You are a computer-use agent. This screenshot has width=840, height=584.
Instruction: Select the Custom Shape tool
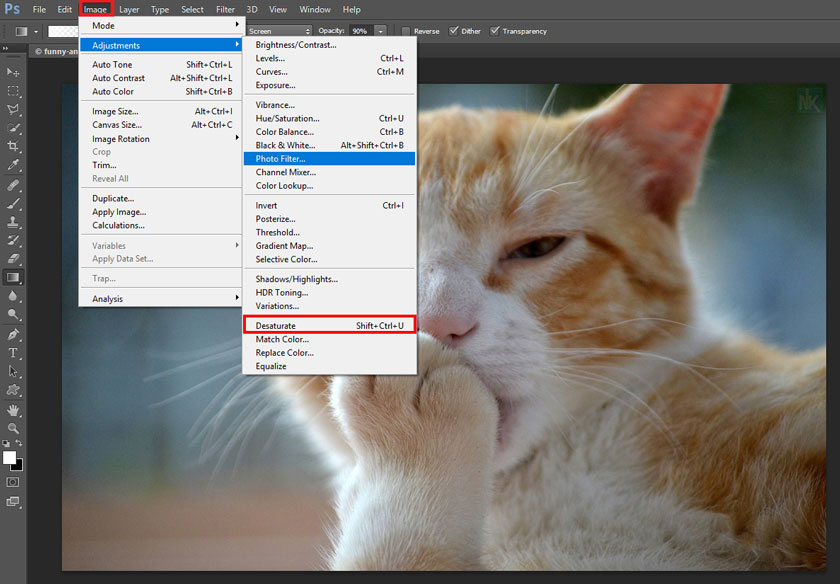13,390
